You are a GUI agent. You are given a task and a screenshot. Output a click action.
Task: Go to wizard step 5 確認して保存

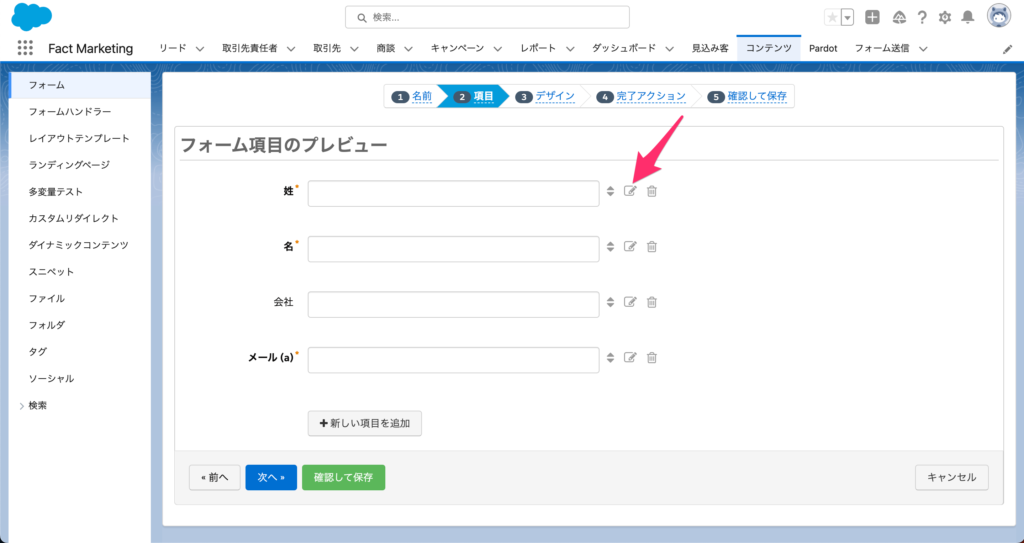(x=757, y=96)
